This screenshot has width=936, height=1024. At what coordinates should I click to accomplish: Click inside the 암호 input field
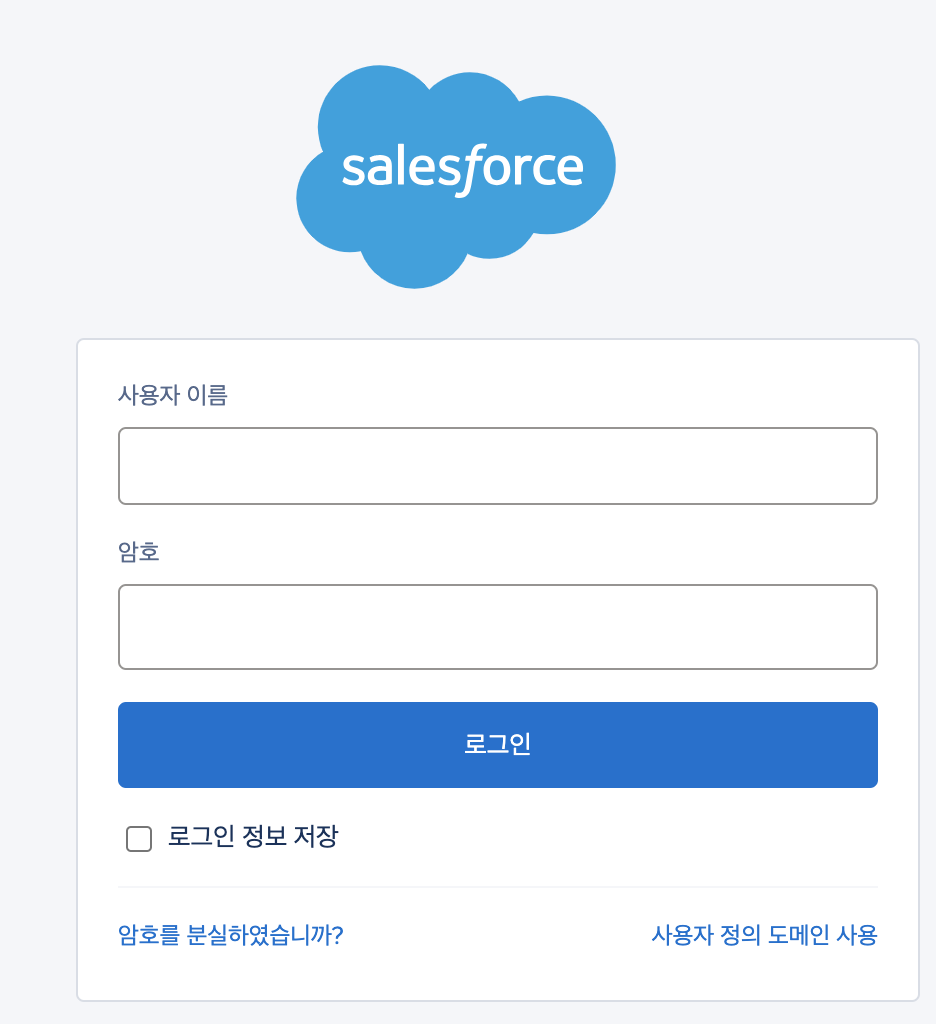[497, 627]
